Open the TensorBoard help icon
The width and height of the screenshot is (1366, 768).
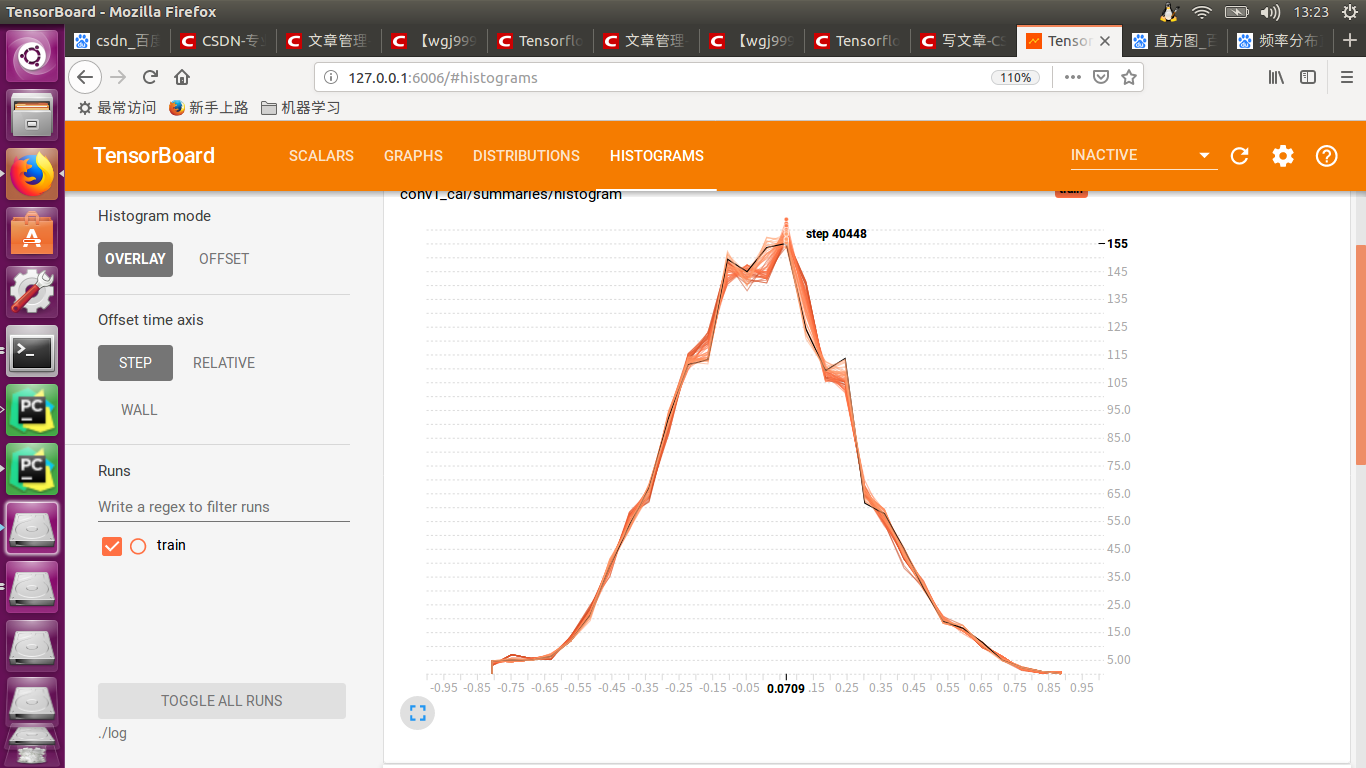point(1326,156)
